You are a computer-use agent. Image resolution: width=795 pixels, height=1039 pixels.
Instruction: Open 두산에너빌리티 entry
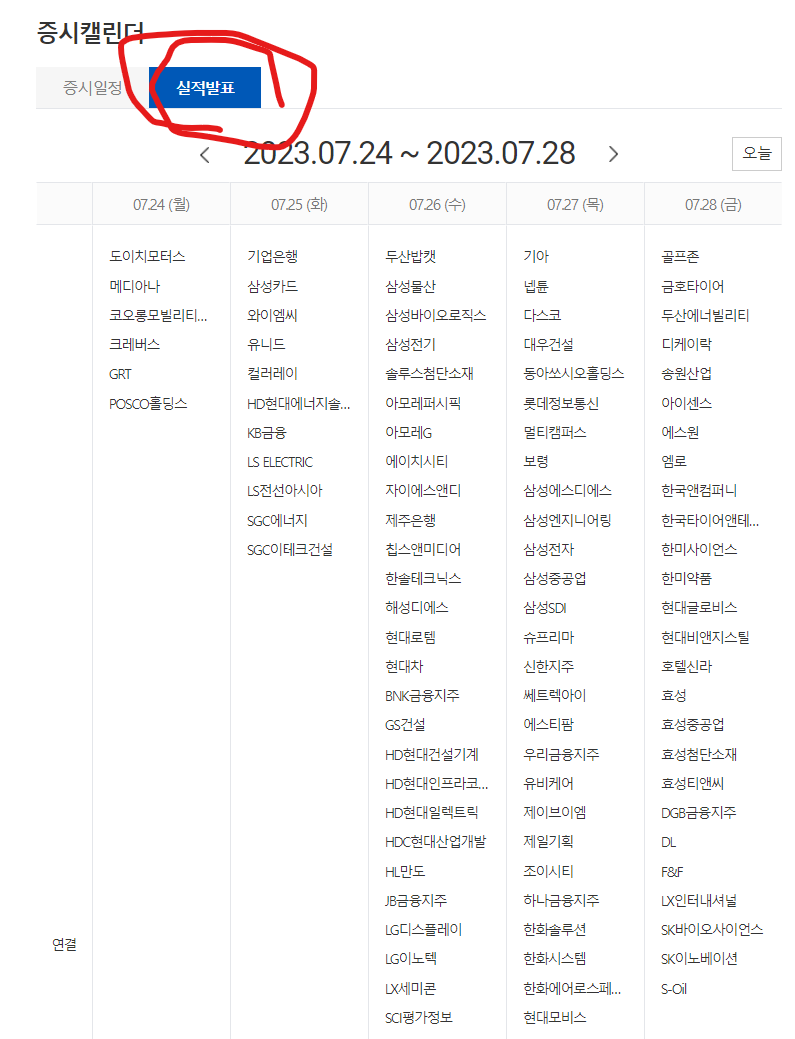pyautogui.click(x=705, y=315)
